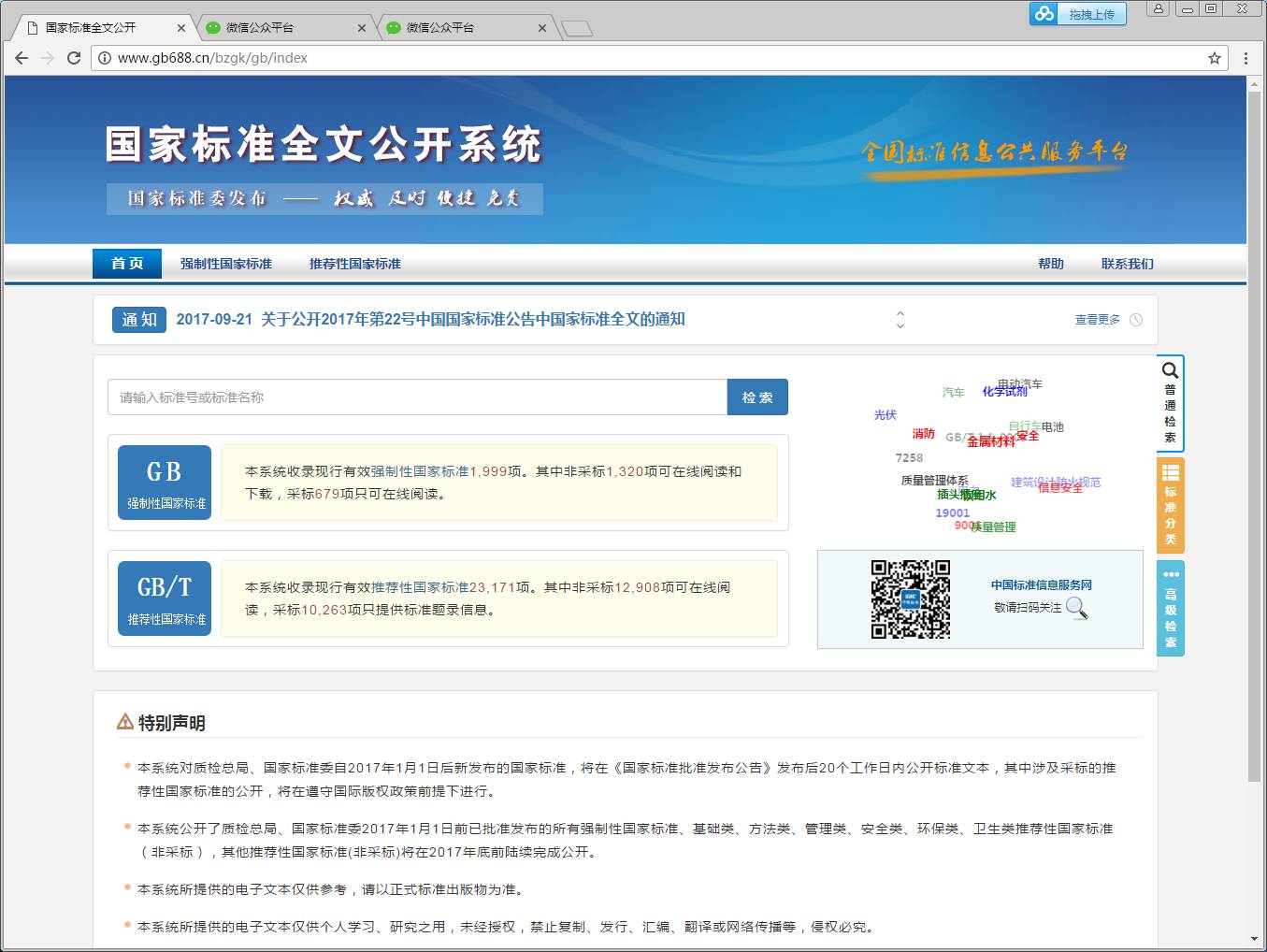Viewport: 1267px width, 952px height.
Task: Click the 金属材料 tag in tag cloud
Action: (991, 441)
